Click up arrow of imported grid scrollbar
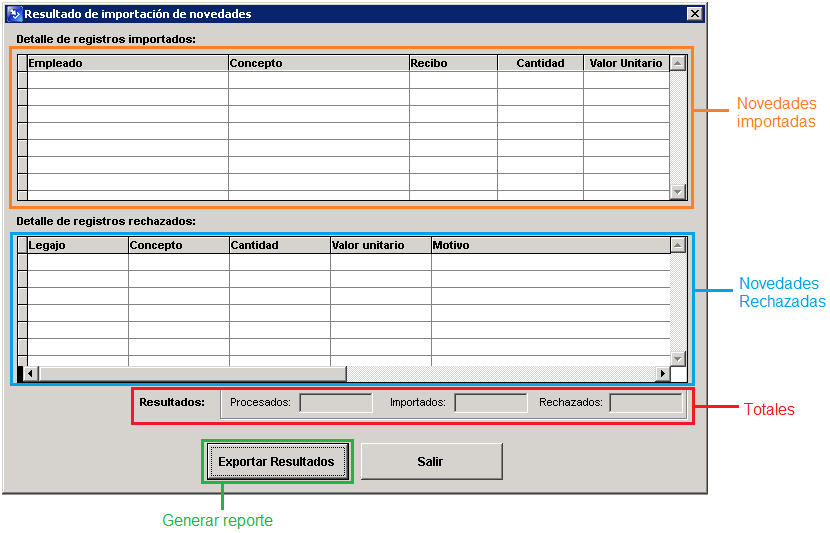 click(x=678, y=64)
